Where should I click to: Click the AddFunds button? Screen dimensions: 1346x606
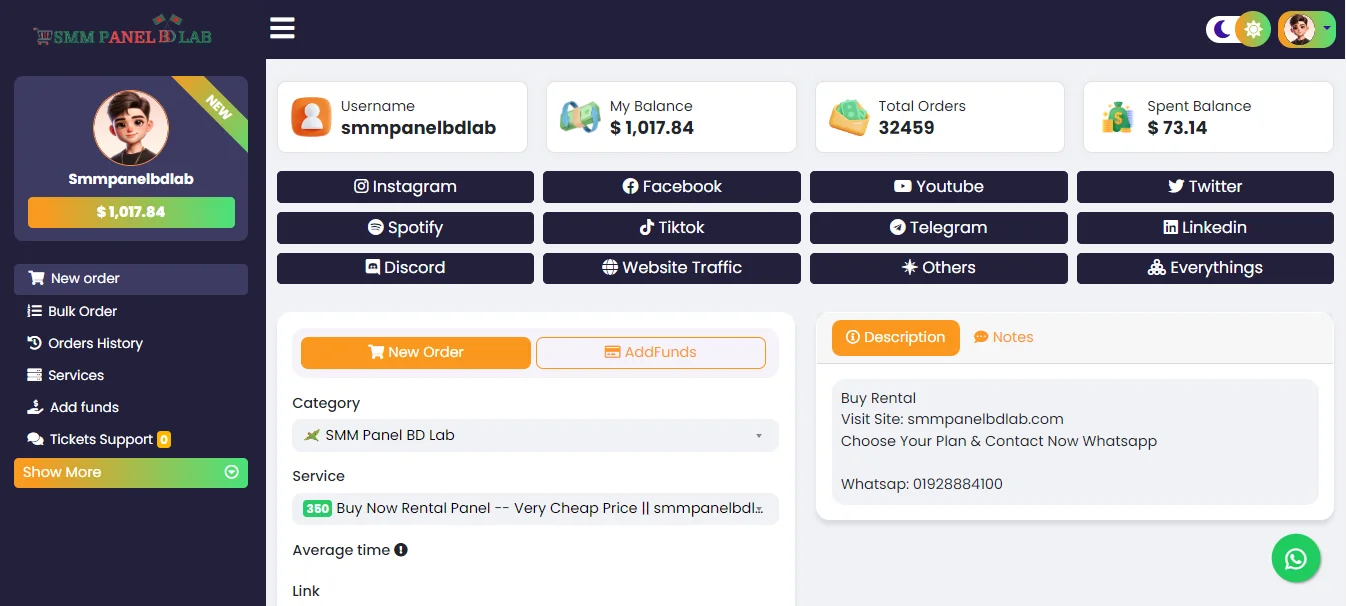tap(650, 352)
